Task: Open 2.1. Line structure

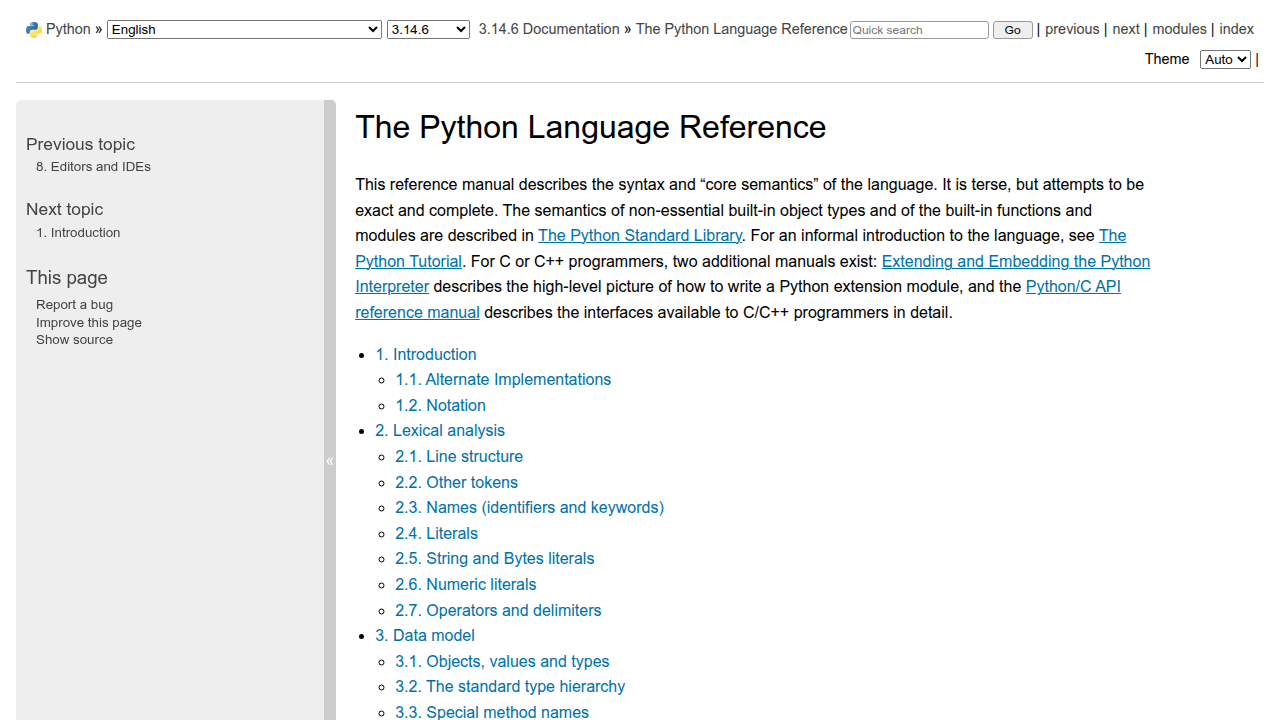Action: (x=459, y=456)
